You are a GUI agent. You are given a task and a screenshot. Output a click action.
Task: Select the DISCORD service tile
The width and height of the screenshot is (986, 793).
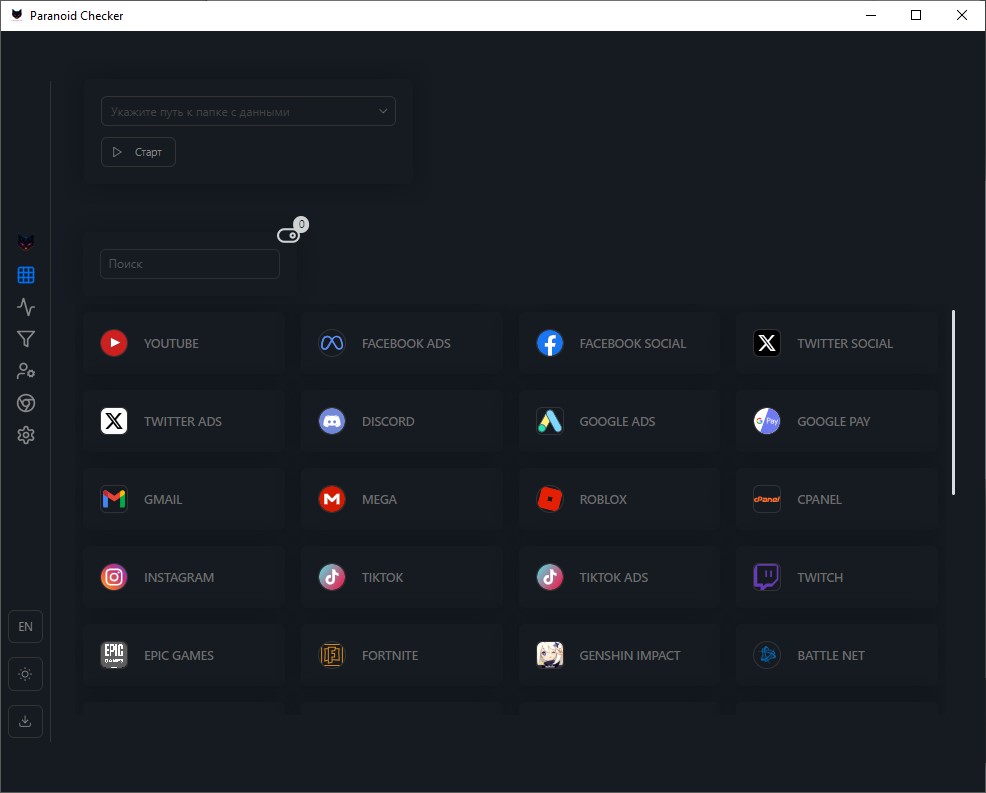[401, 421]
